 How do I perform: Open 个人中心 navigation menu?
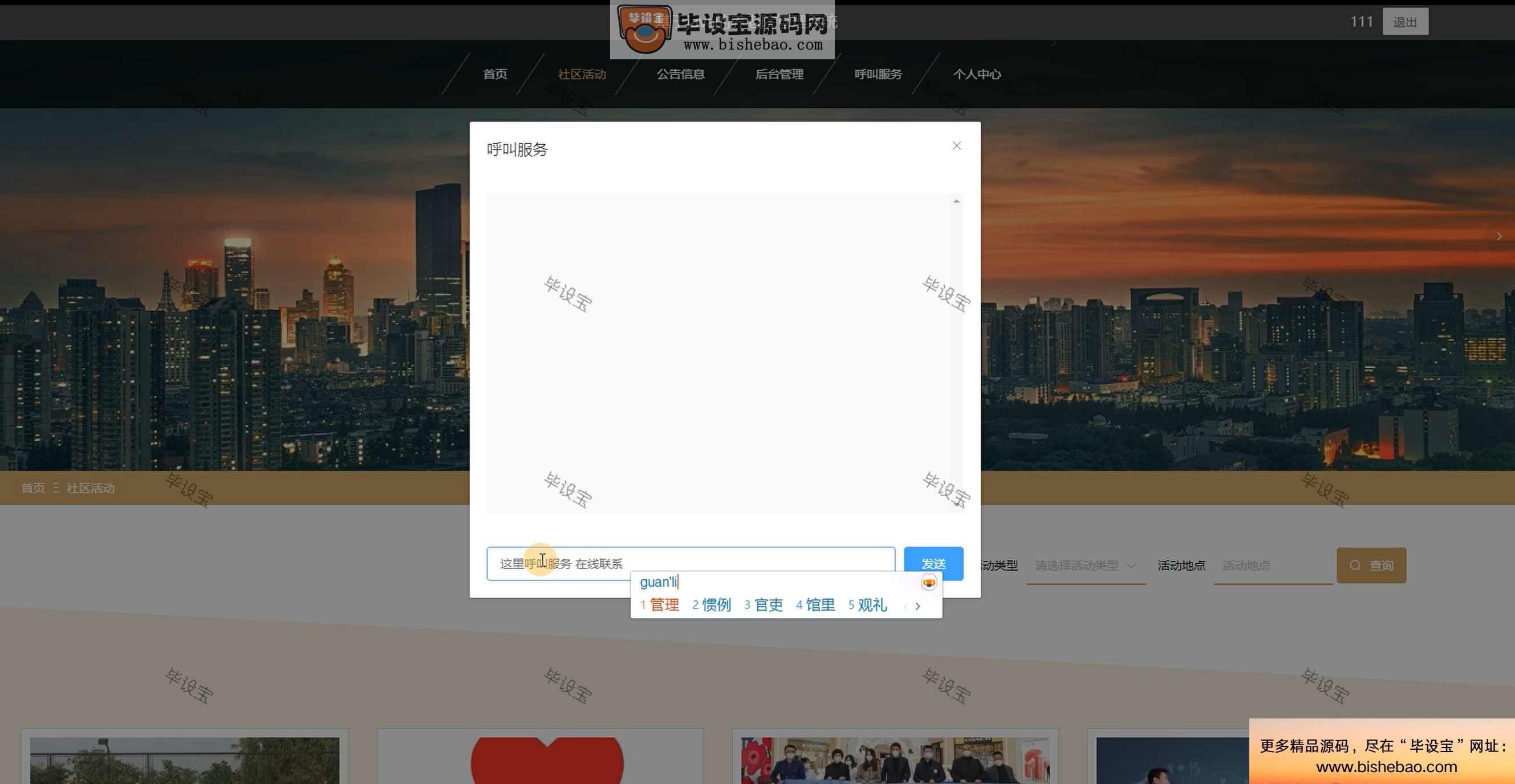click(x=977, y=74)
